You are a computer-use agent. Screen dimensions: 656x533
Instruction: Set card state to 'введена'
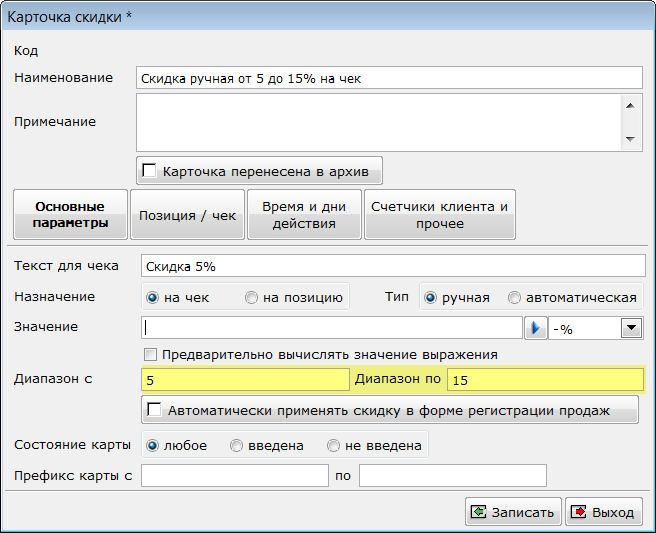(236, 446)
